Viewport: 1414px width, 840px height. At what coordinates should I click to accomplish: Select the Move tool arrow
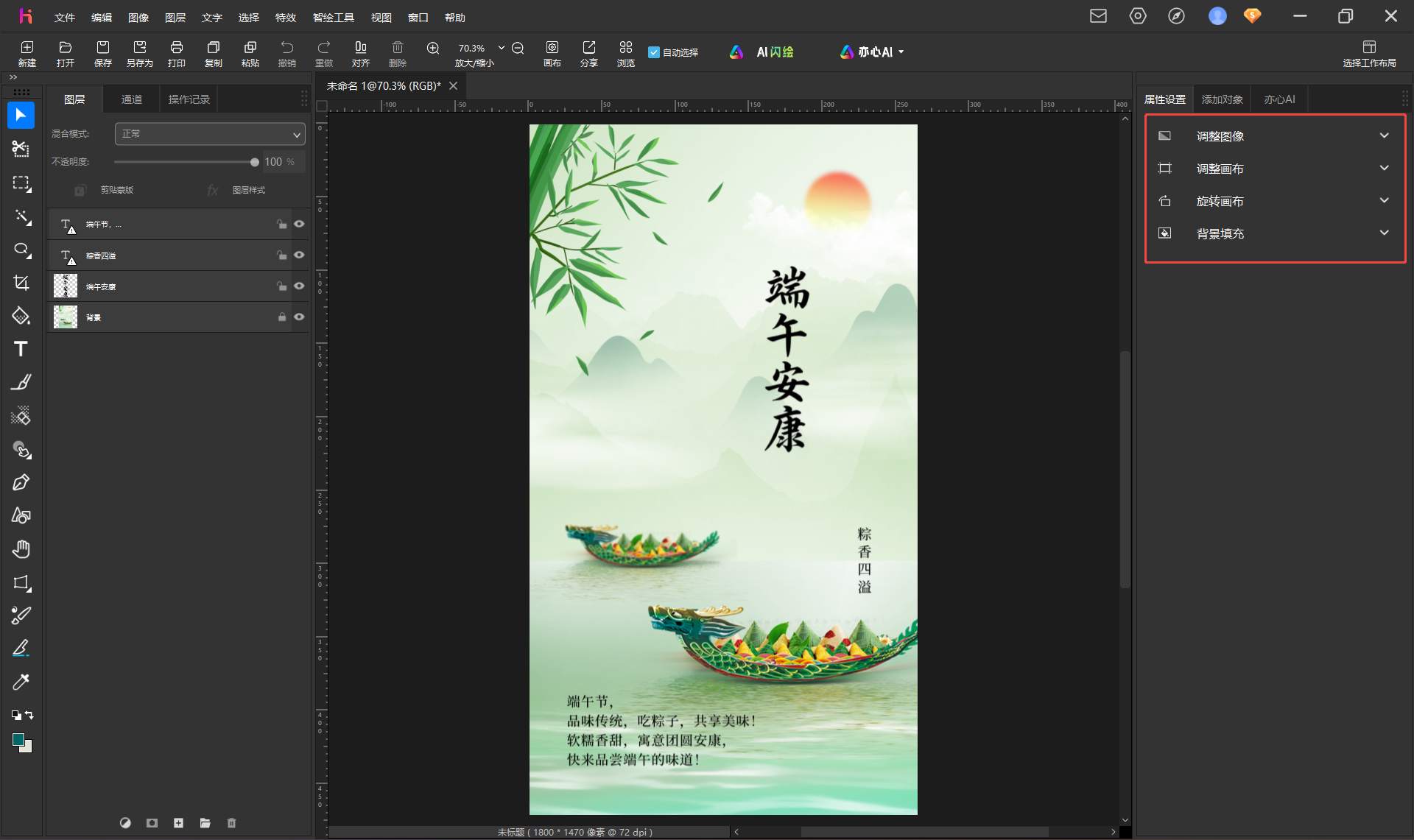pos(21,116)
